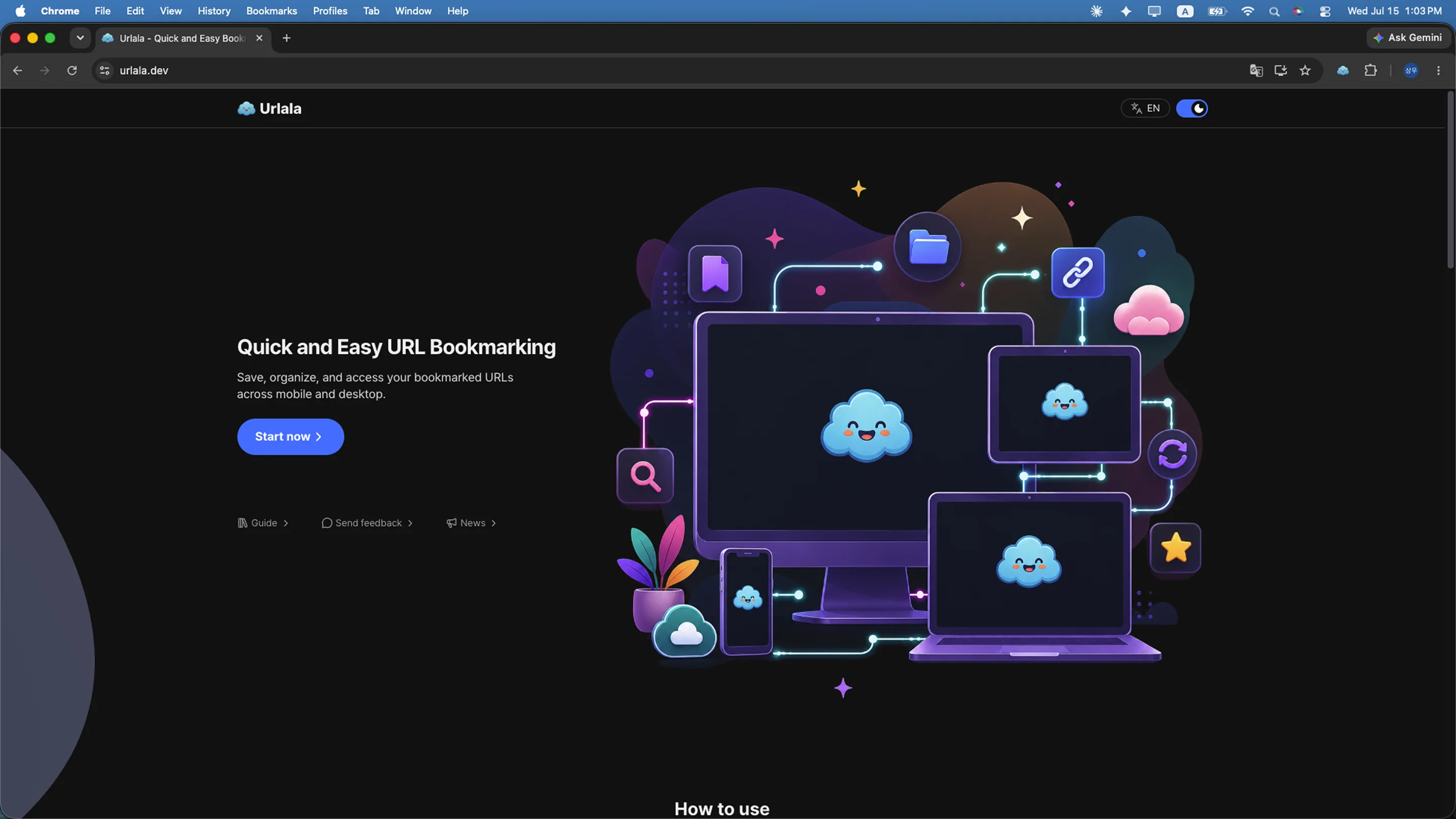Click the Translate this page icon

point(1256,71)
